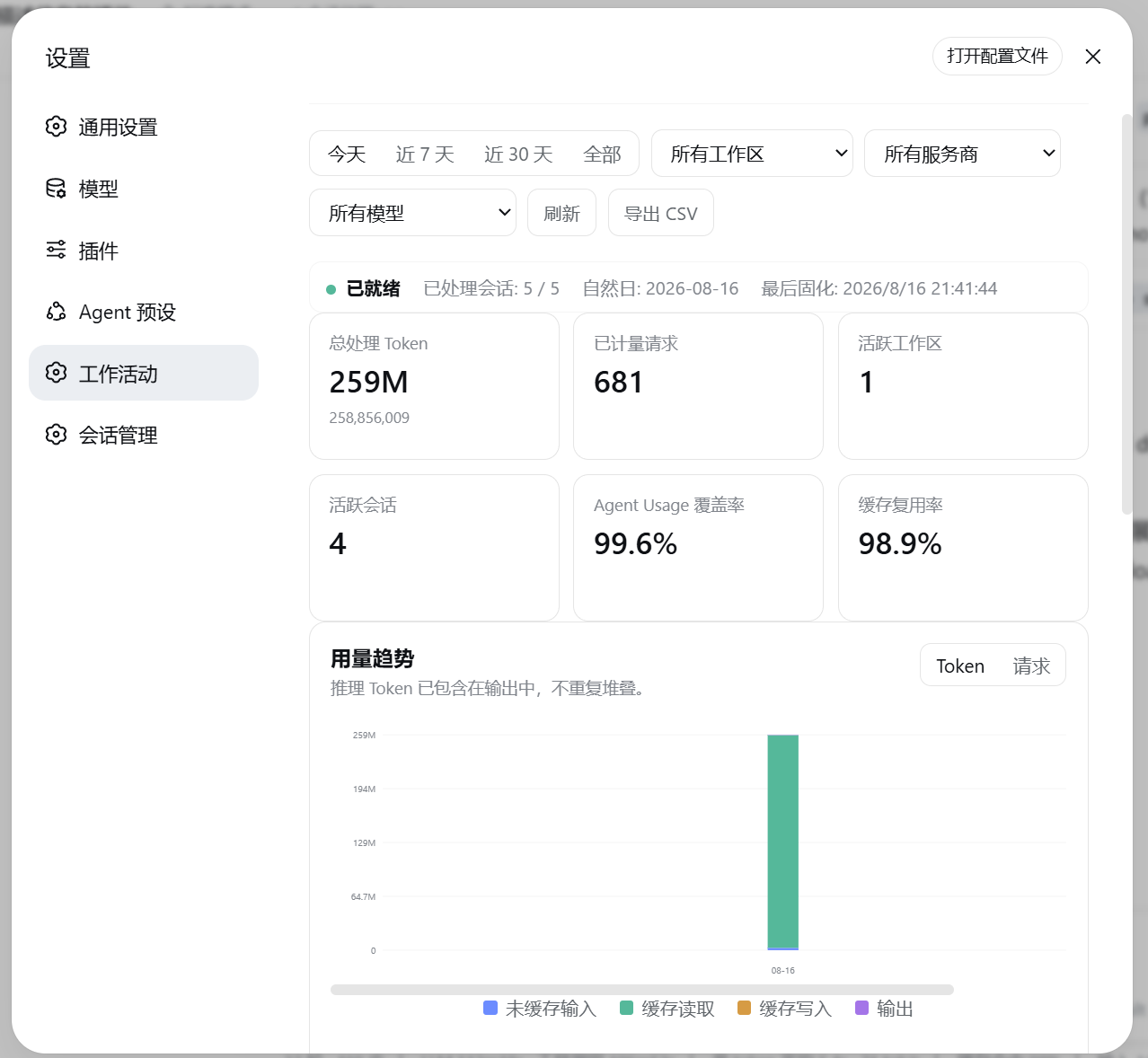Toggle the 缓存读取 legend swatch

pyautogui.click(x=627, y=1008)
